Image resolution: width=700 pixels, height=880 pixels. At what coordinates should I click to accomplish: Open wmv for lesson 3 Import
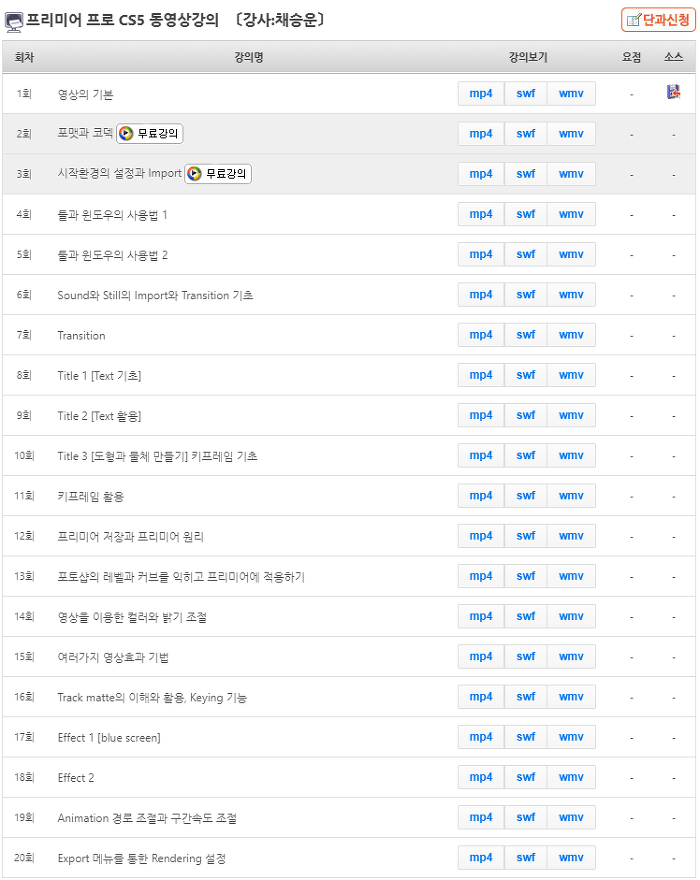point(571,174)
